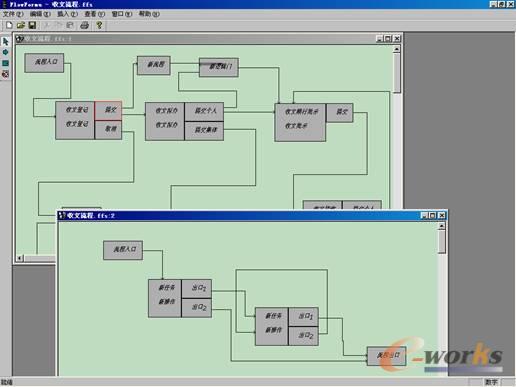Select the blue arrow connector tool
516x387 pixels.
click(5, 52)
